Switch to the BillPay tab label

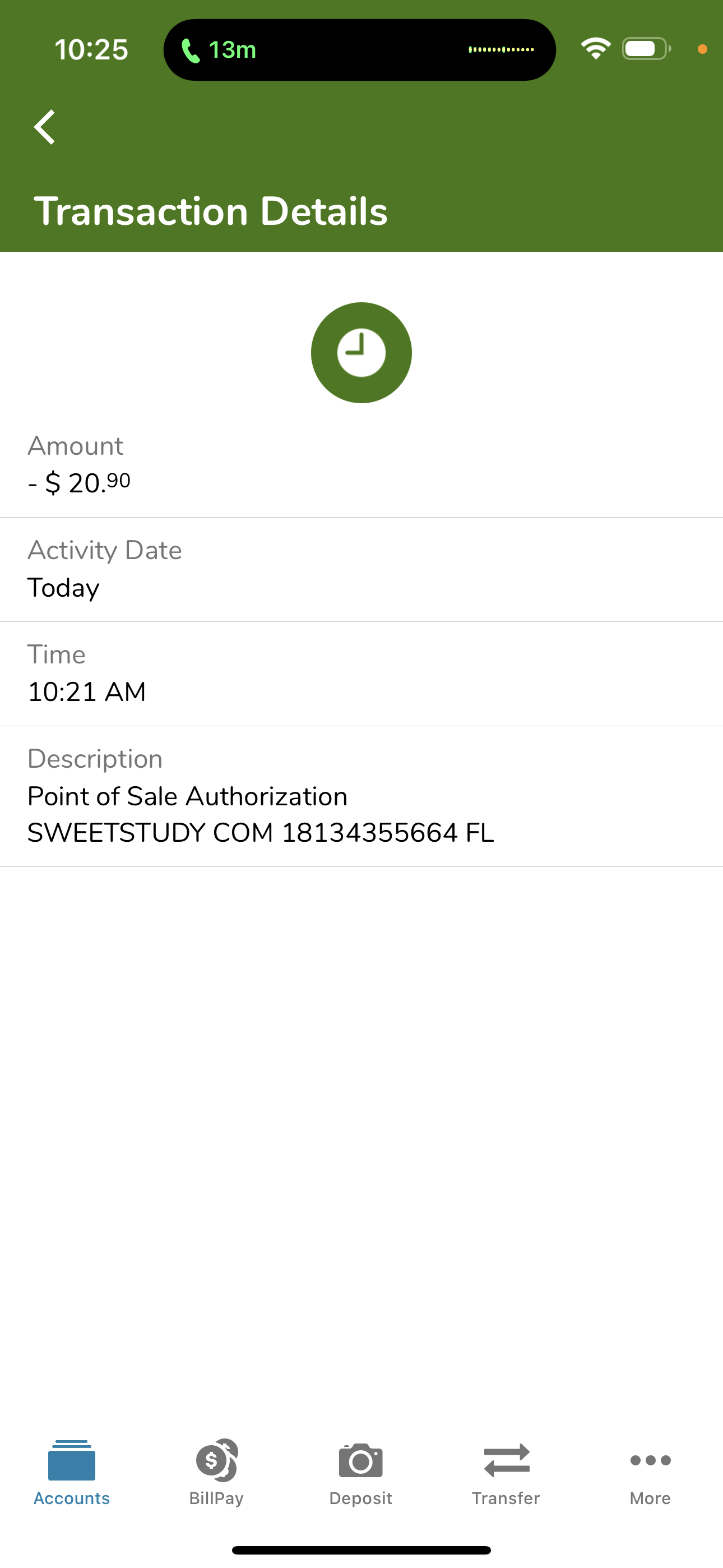217,1498
